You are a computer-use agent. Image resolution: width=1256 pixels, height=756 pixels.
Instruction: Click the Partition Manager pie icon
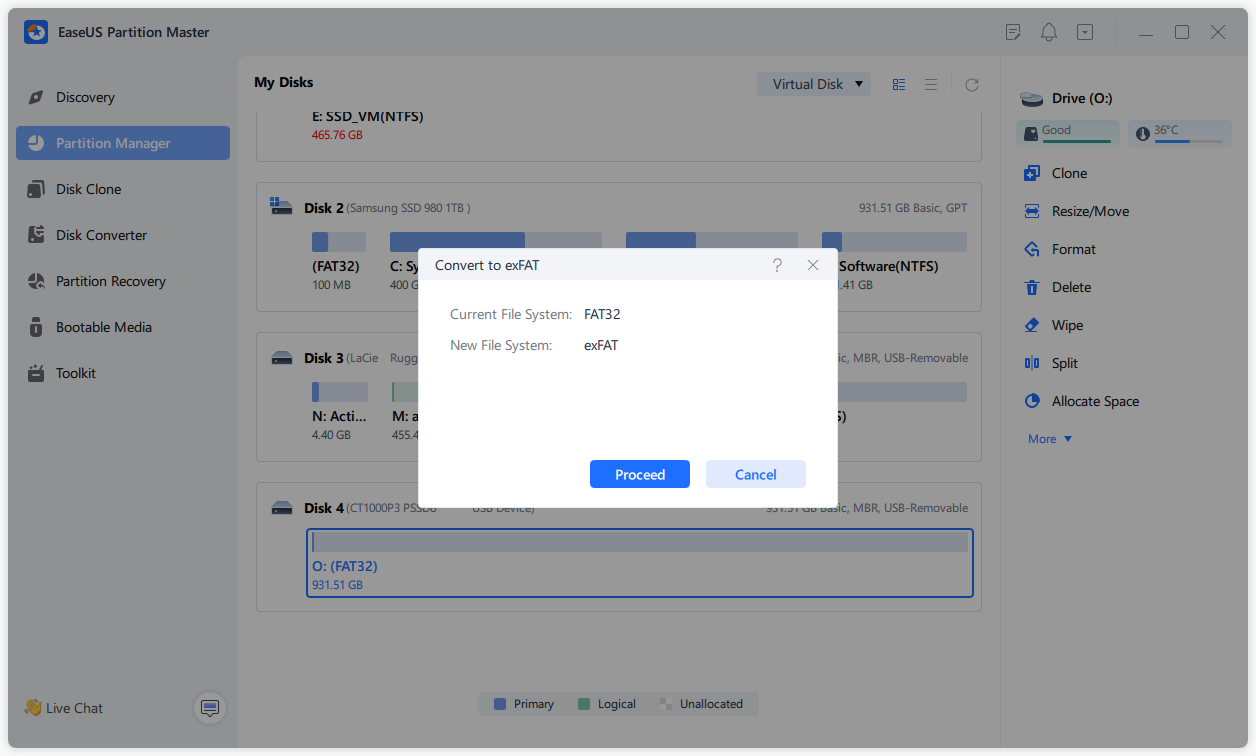[x=37, y=143]
